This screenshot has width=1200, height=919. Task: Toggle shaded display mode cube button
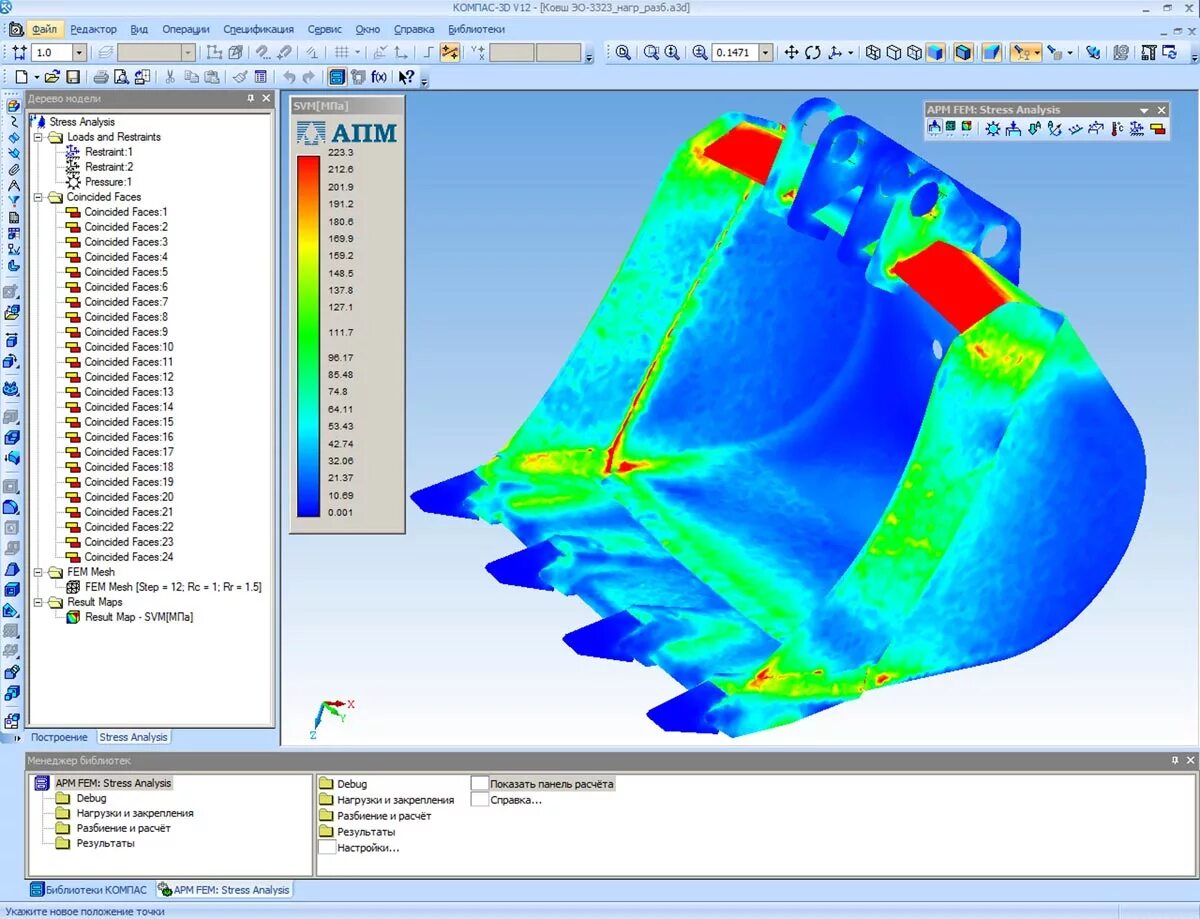935,53
